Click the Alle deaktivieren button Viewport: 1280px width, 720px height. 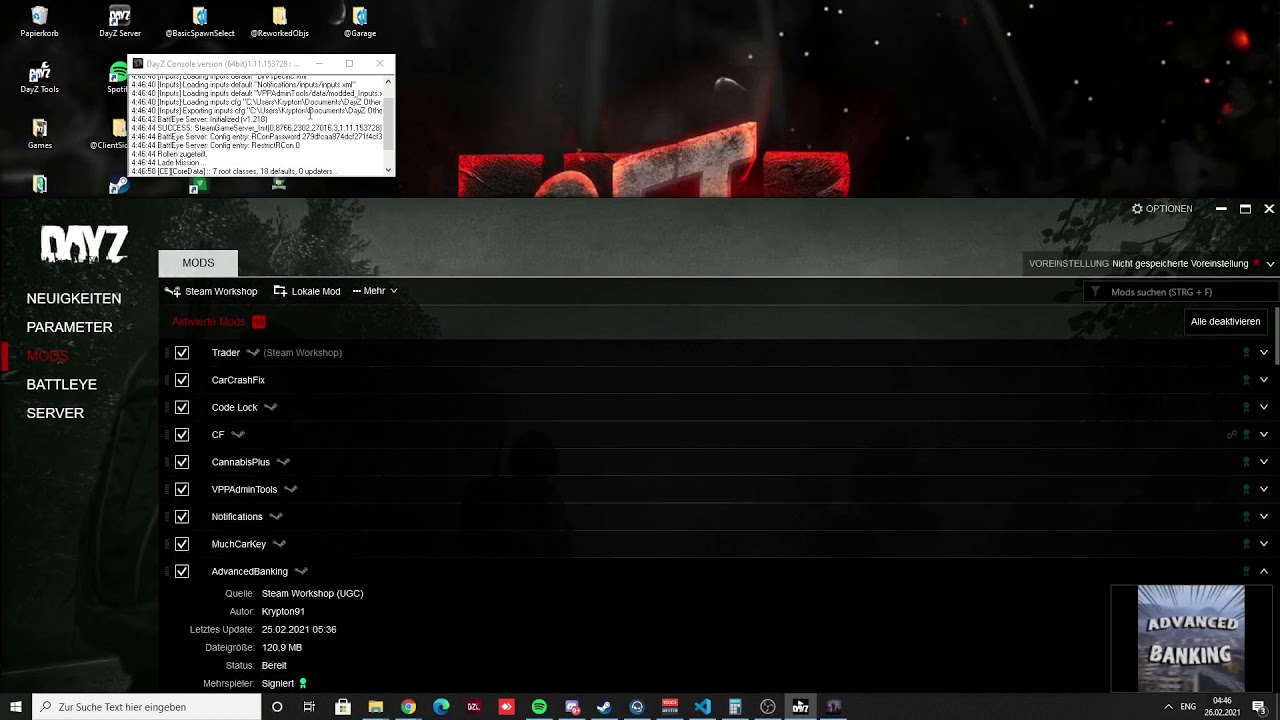(1225, 322)
